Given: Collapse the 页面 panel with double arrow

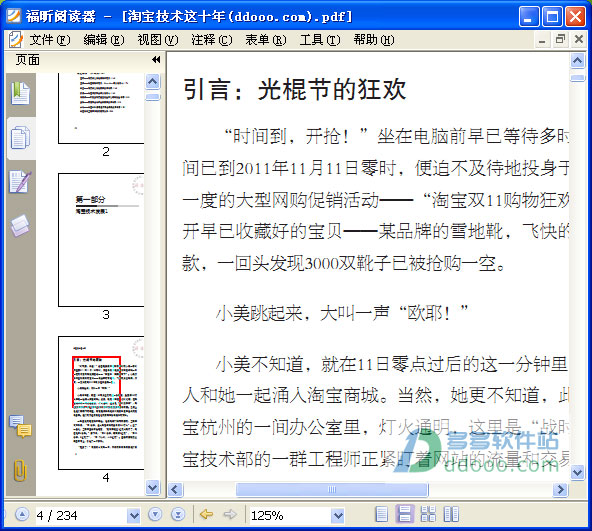Looking at the screenshot, I should click(156, 60).
